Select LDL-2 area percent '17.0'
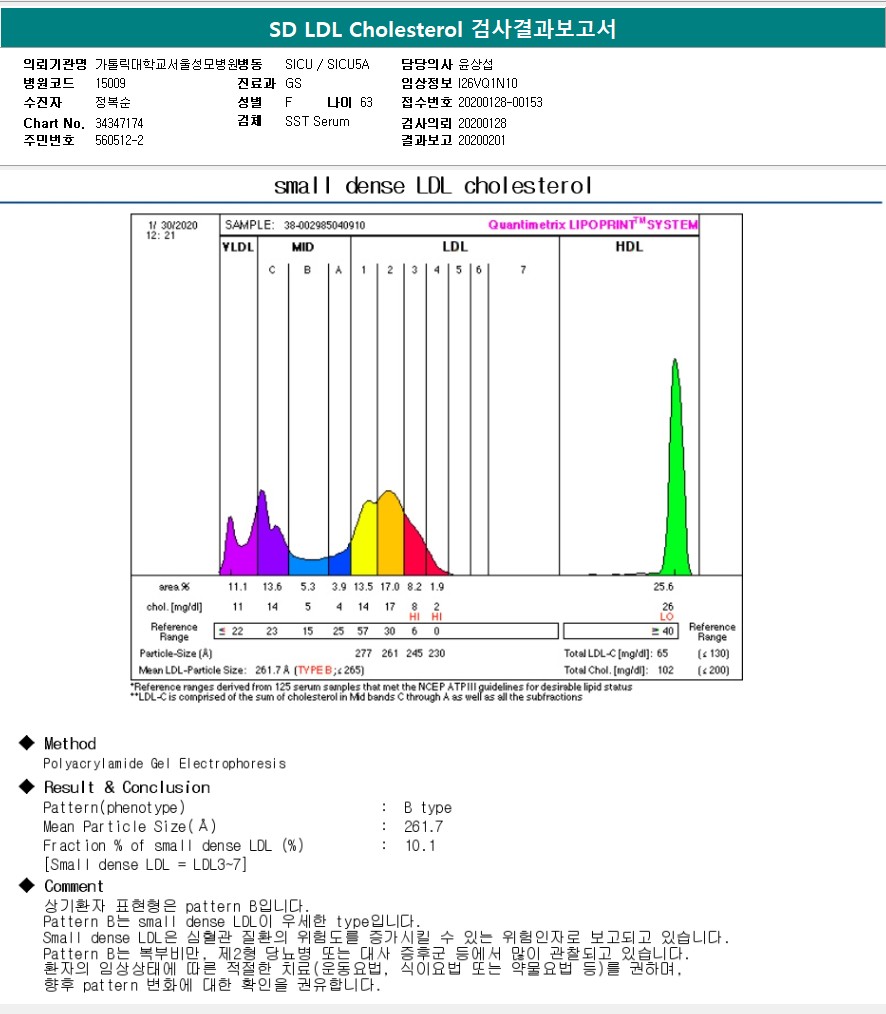 pyautogui.click(x=389, y=587)
